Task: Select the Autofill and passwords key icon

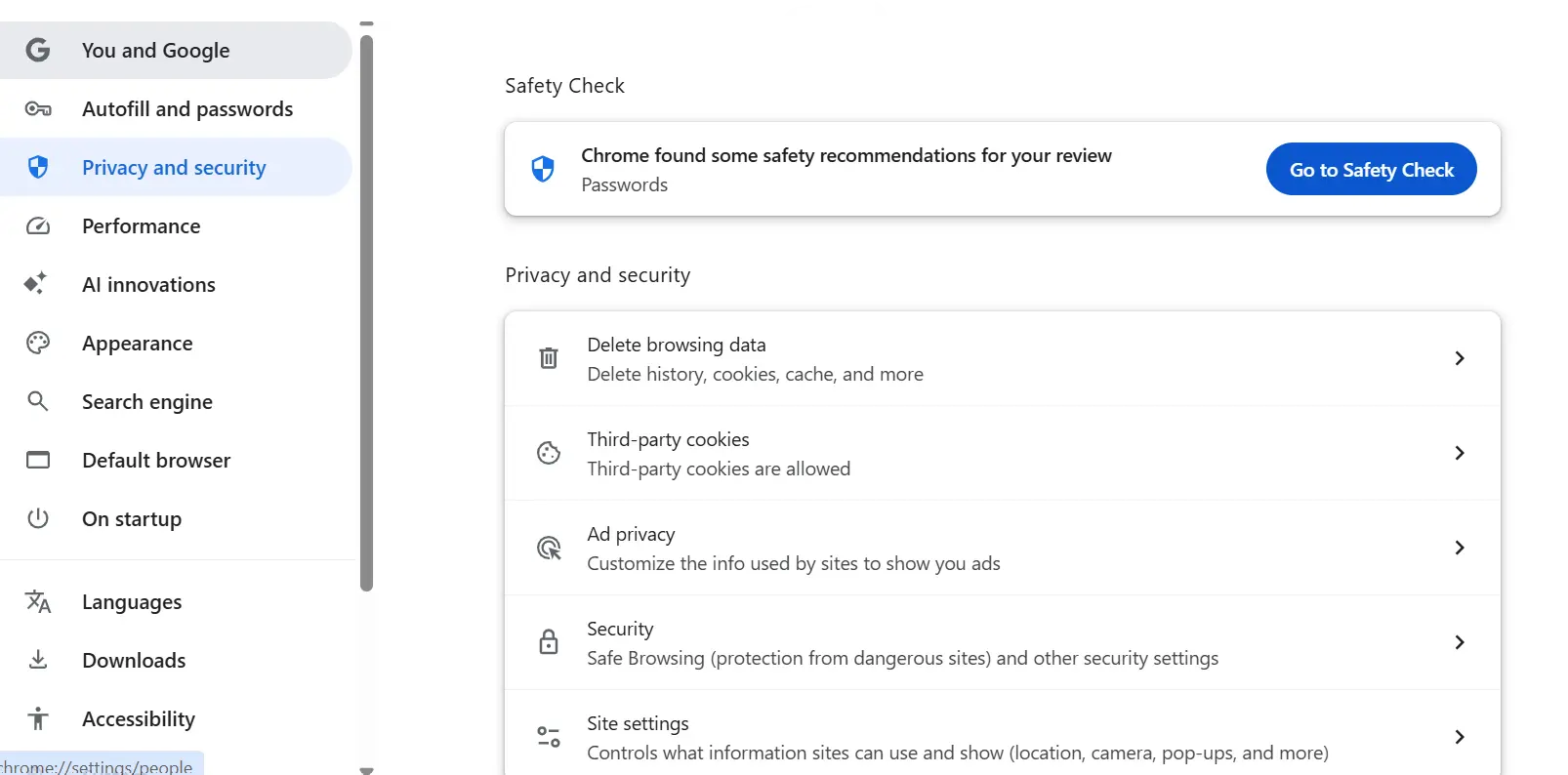Action: (38, 108)
